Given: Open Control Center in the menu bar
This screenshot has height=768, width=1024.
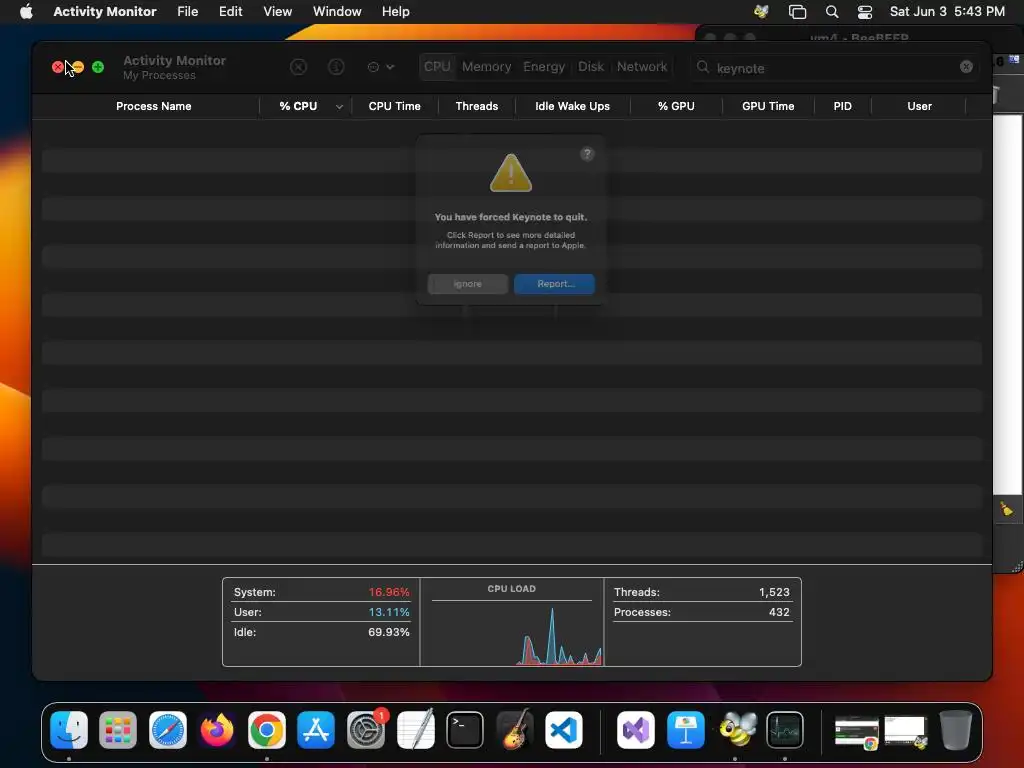Looking at the screenshot, I should point(865,12).
